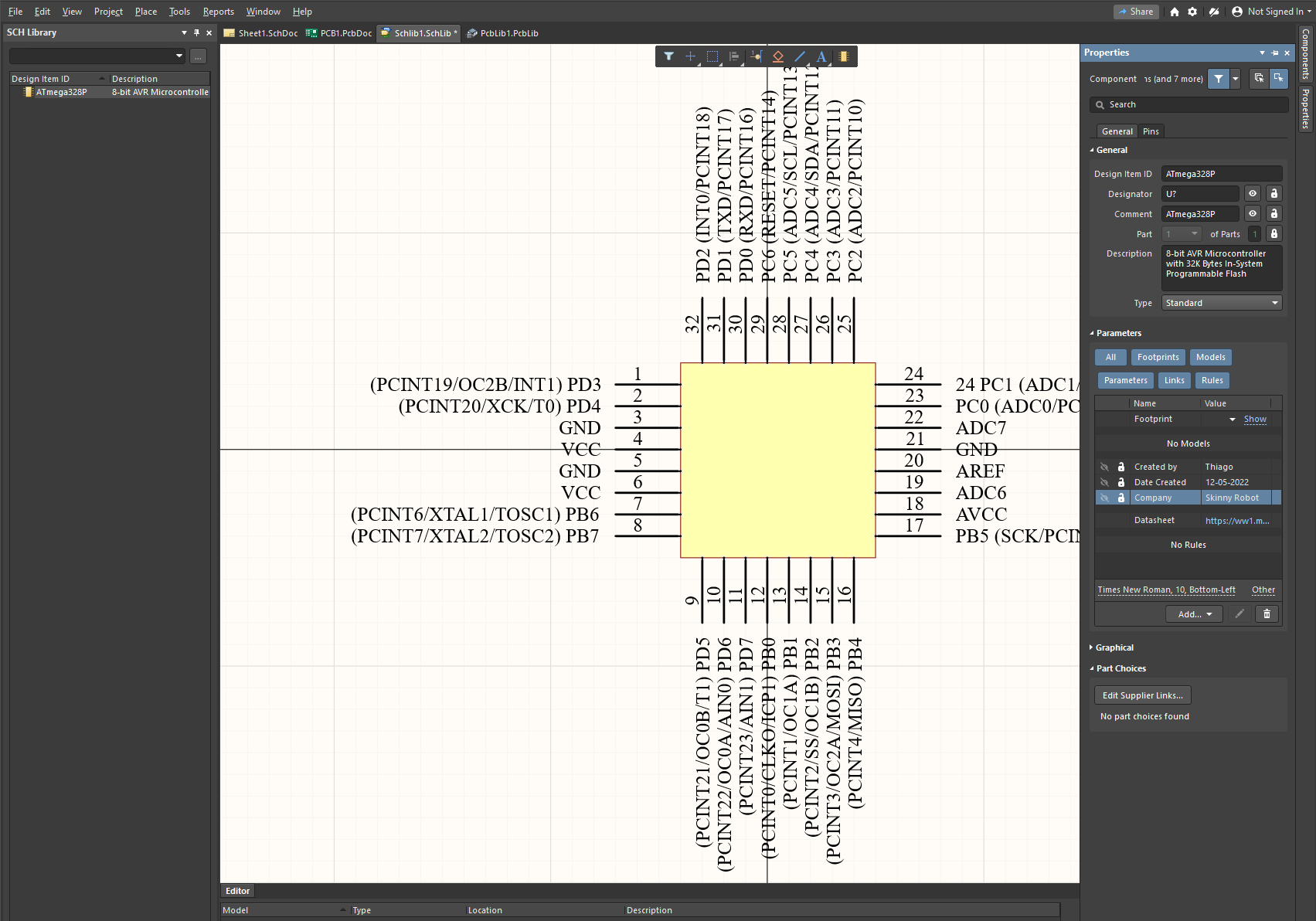Open the Add... parameter dropdown

pos(1194,614)
